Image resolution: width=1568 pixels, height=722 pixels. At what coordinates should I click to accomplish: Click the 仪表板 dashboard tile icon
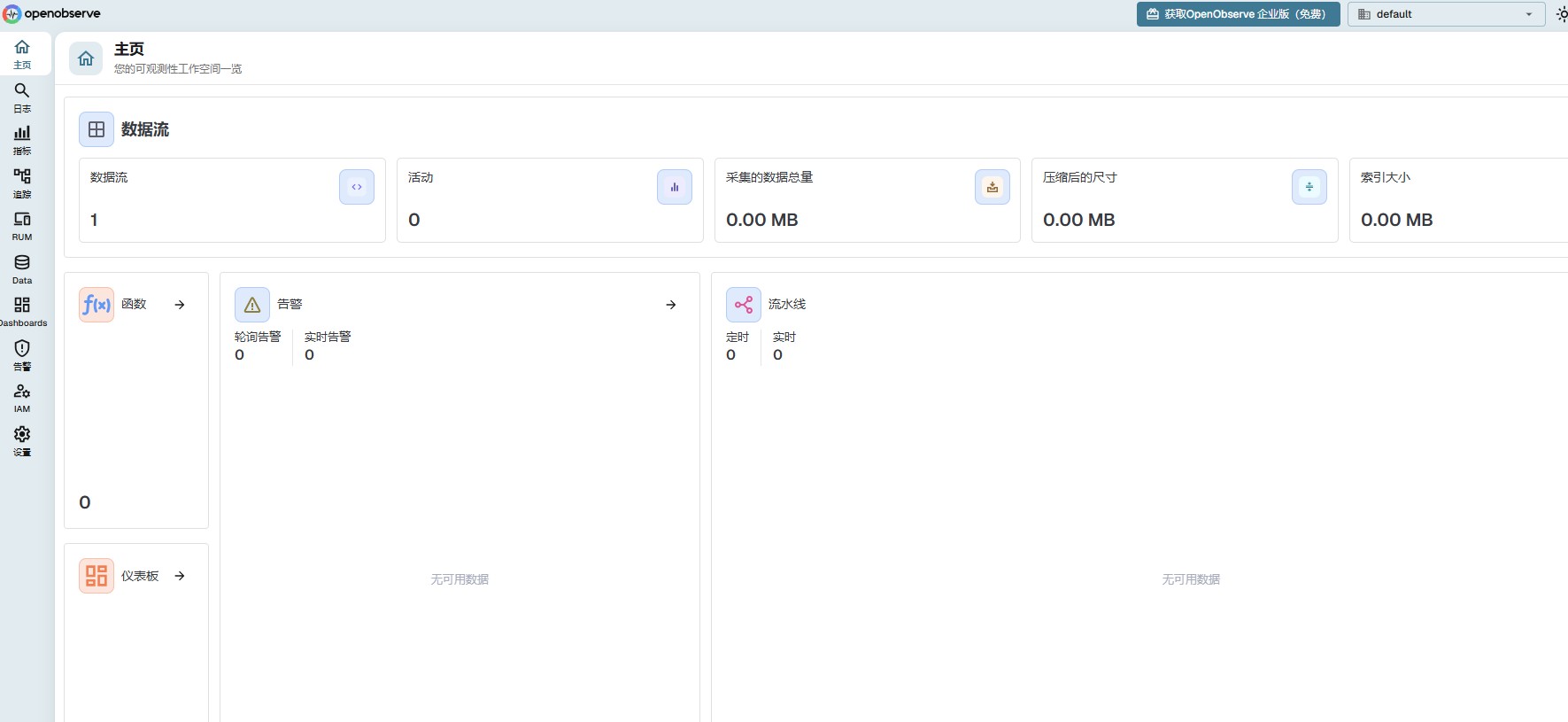click(x=97, y=576)
